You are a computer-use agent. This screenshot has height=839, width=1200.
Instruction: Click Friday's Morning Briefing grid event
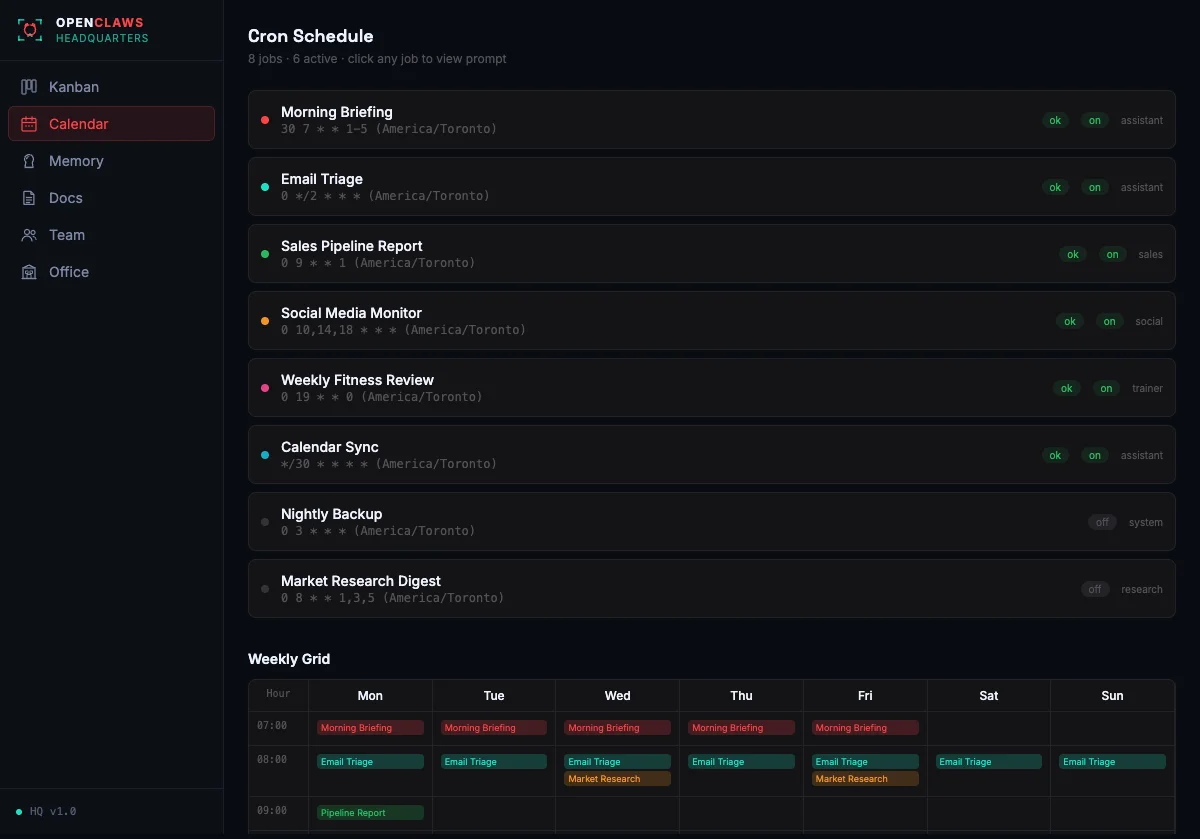[x=865, y=728]
